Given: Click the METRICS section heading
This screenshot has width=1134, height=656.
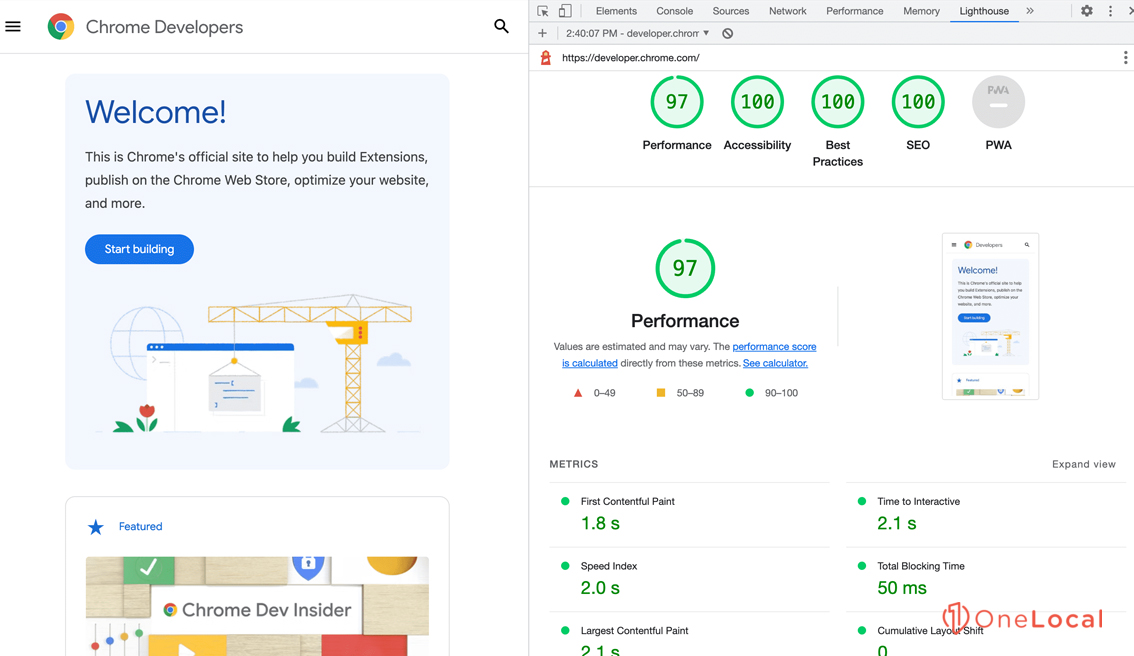Looking at the screenshot, I should (574, 464).
